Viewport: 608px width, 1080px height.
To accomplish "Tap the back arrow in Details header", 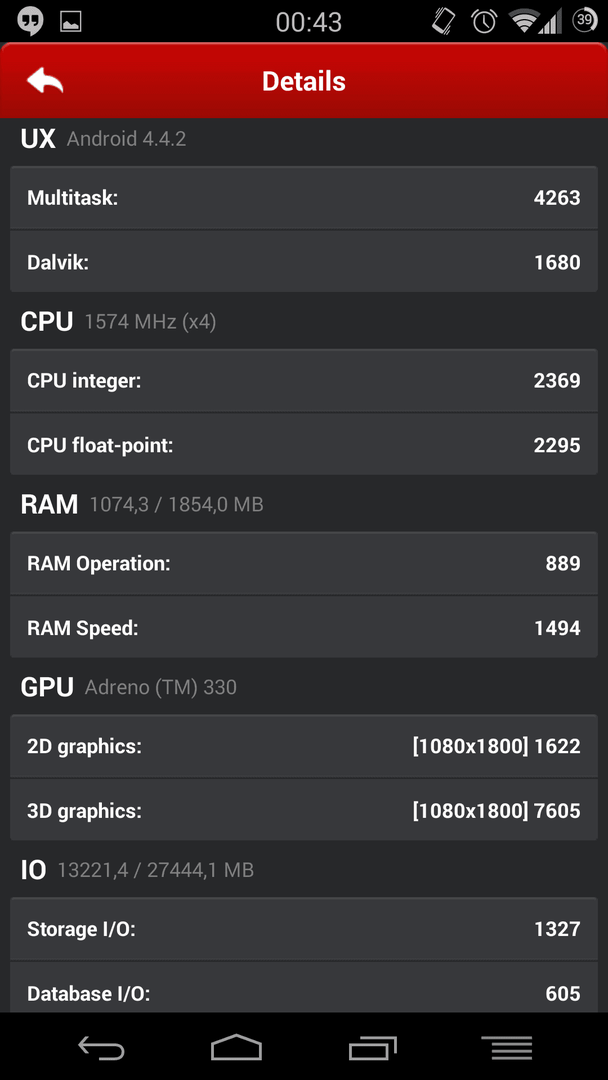I will pos(45,81).
